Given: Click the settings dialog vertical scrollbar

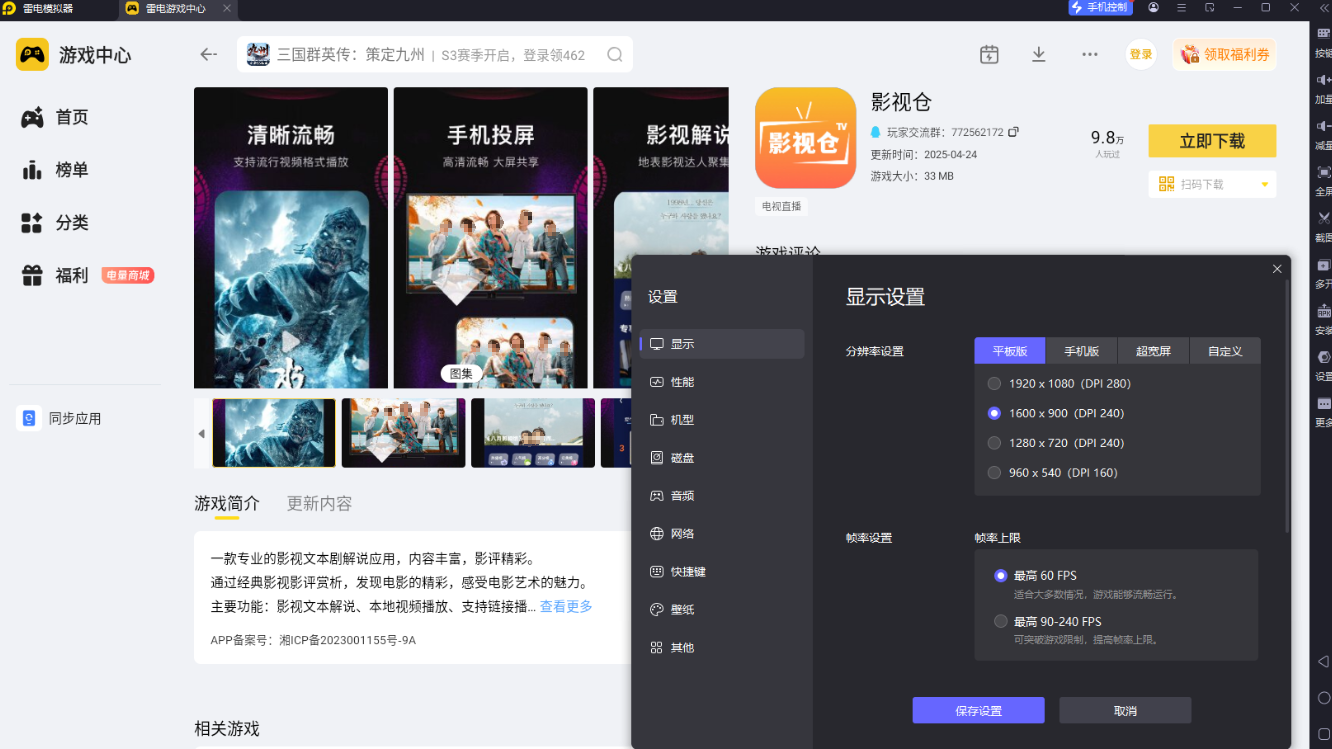Looking at the screenshot, I should click(1287, 400).
